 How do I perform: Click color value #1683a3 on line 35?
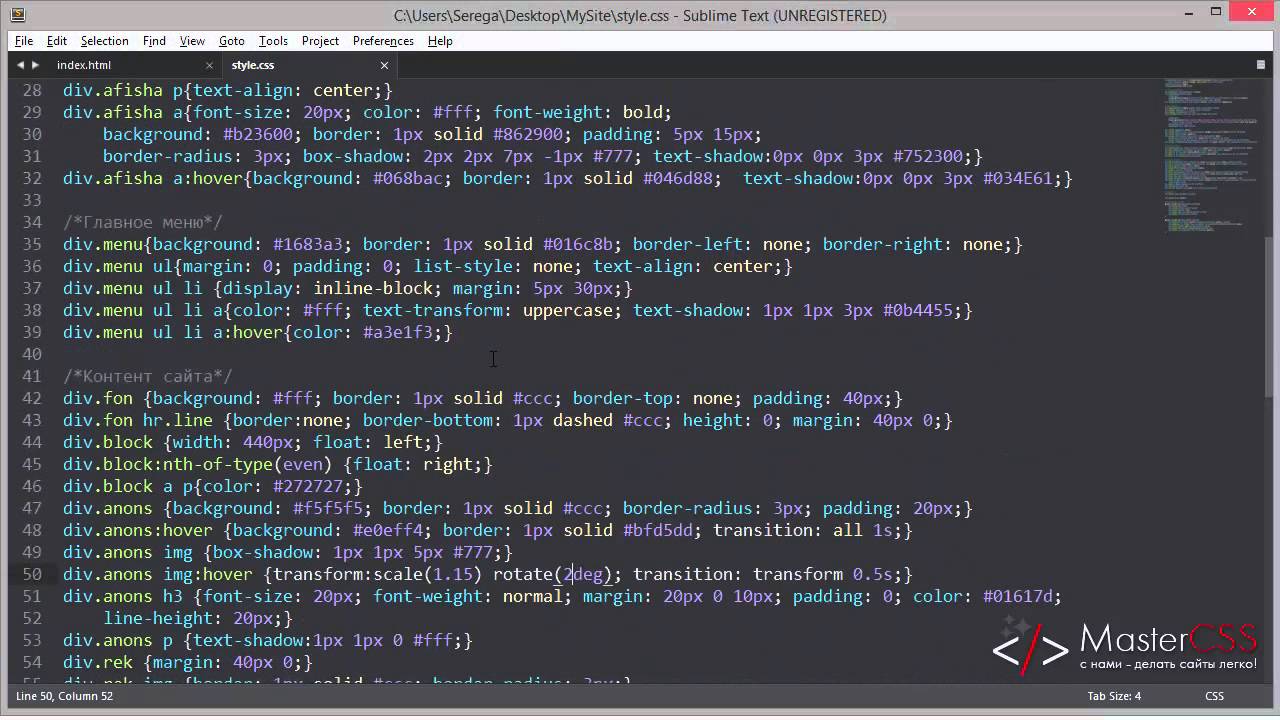[307, 244]
